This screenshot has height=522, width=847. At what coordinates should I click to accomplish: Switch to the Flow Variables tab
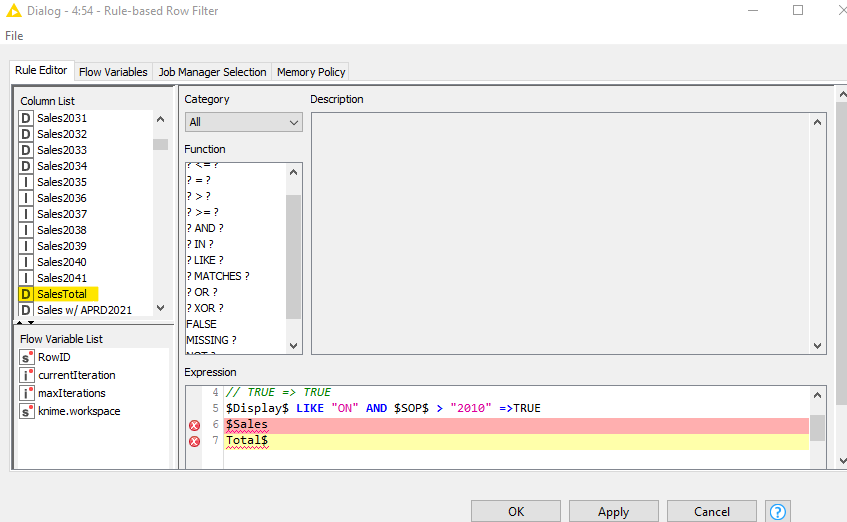[x=113, y=72]
